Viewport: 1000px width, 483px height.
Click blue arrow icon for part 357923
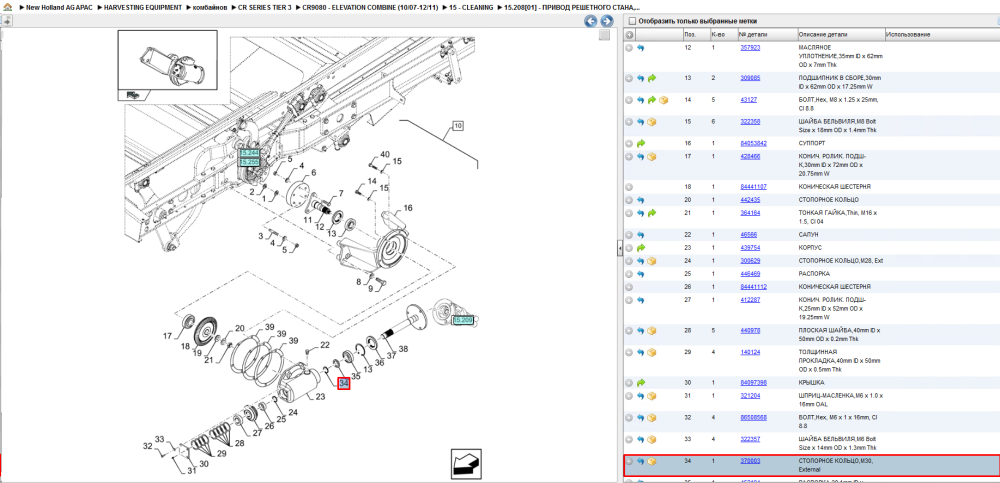(641, 48)
